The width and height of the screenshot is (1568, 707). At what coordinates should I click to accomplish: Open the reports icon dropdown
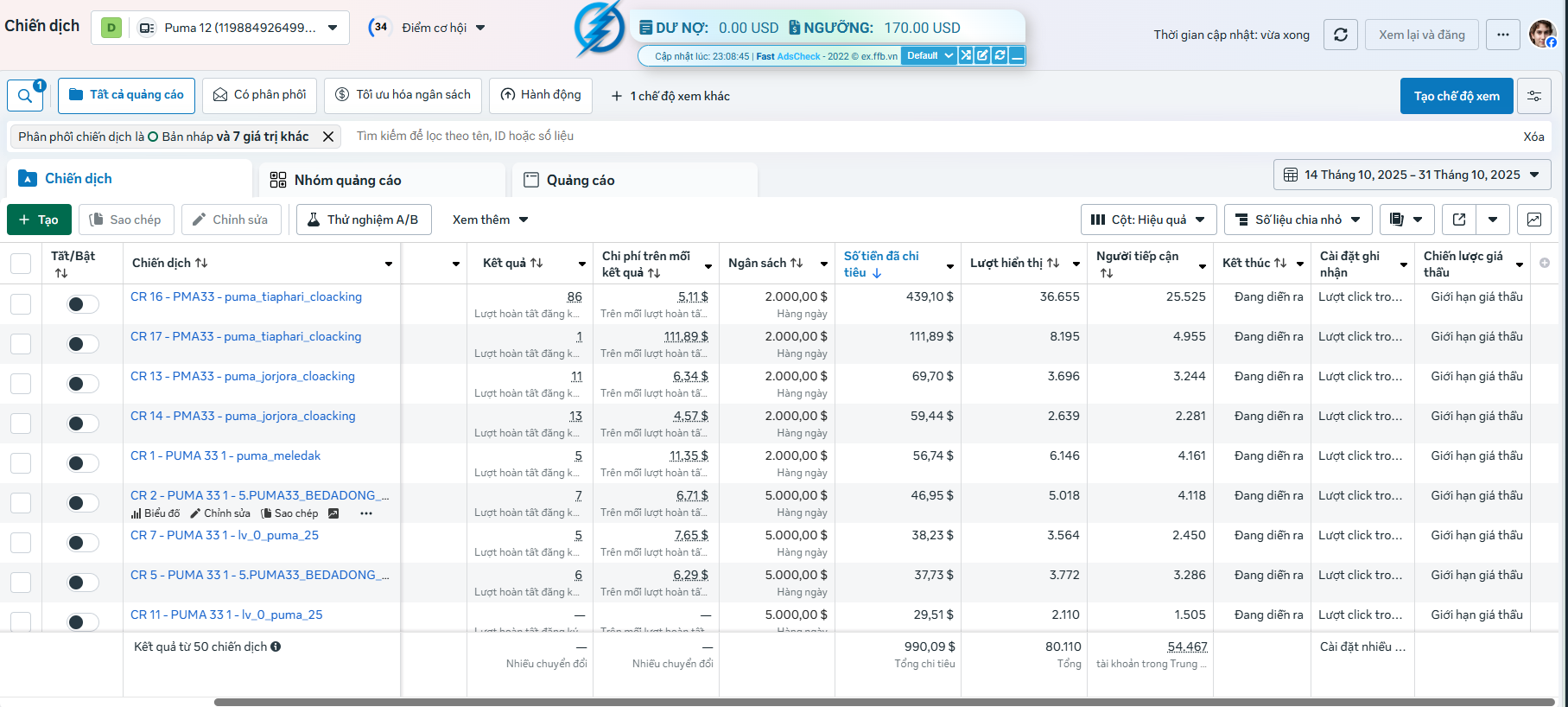1406,220
